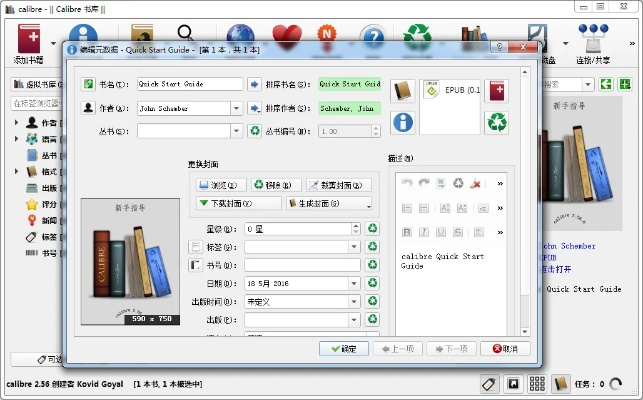This screenshot has width=643, height=400.
Task: Toggle bold in comments editor
Action: [406, 232]
